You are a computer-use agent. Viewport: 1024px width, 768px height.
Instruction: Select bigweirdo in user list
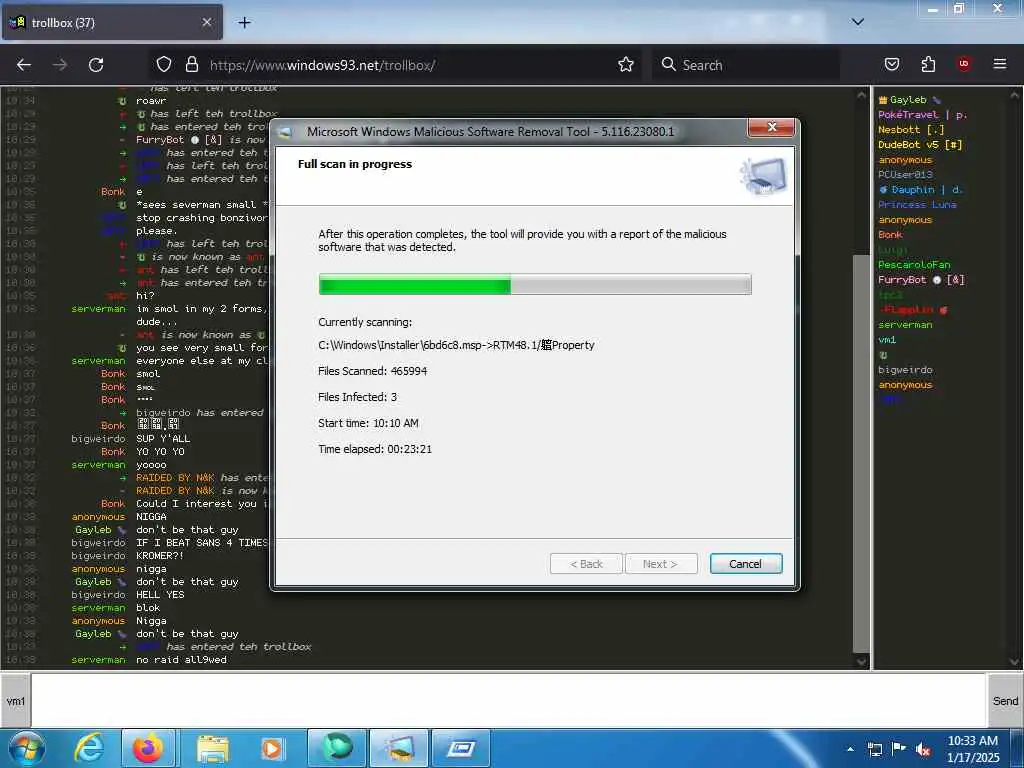click(x=905, y=370)
